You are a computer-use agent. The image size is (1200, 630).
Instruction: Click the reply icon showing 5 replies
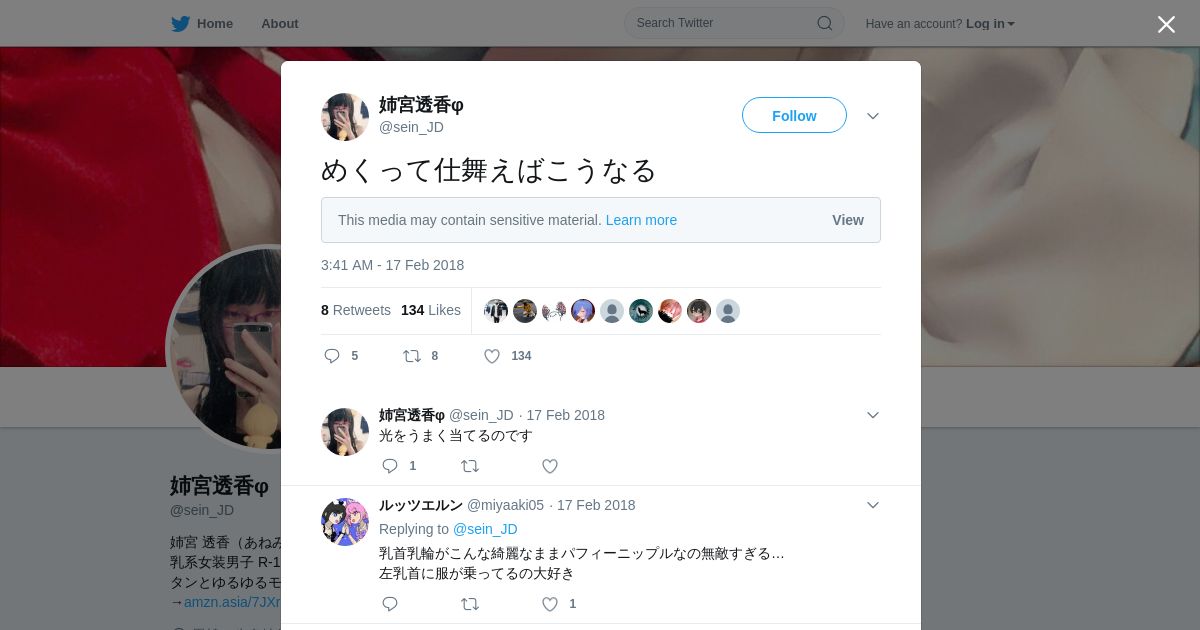tap(332, 356)
